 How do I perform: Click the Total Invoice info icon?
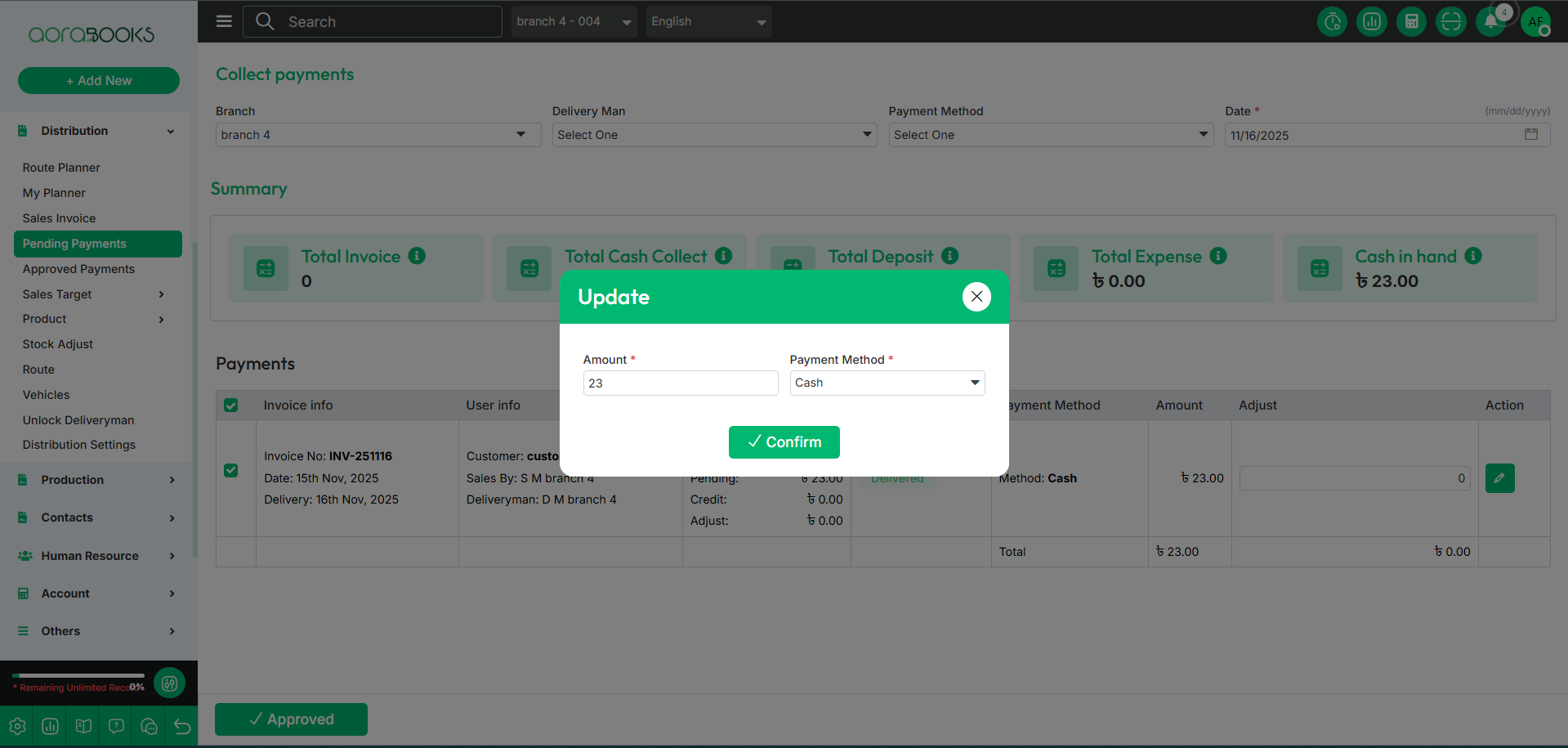[x=417, y=256]
